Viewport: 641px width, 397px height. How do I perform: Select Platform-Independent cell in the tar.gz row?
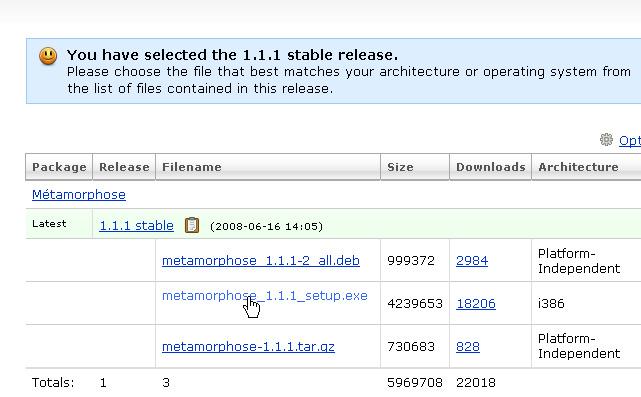click(x=579, y=346)
